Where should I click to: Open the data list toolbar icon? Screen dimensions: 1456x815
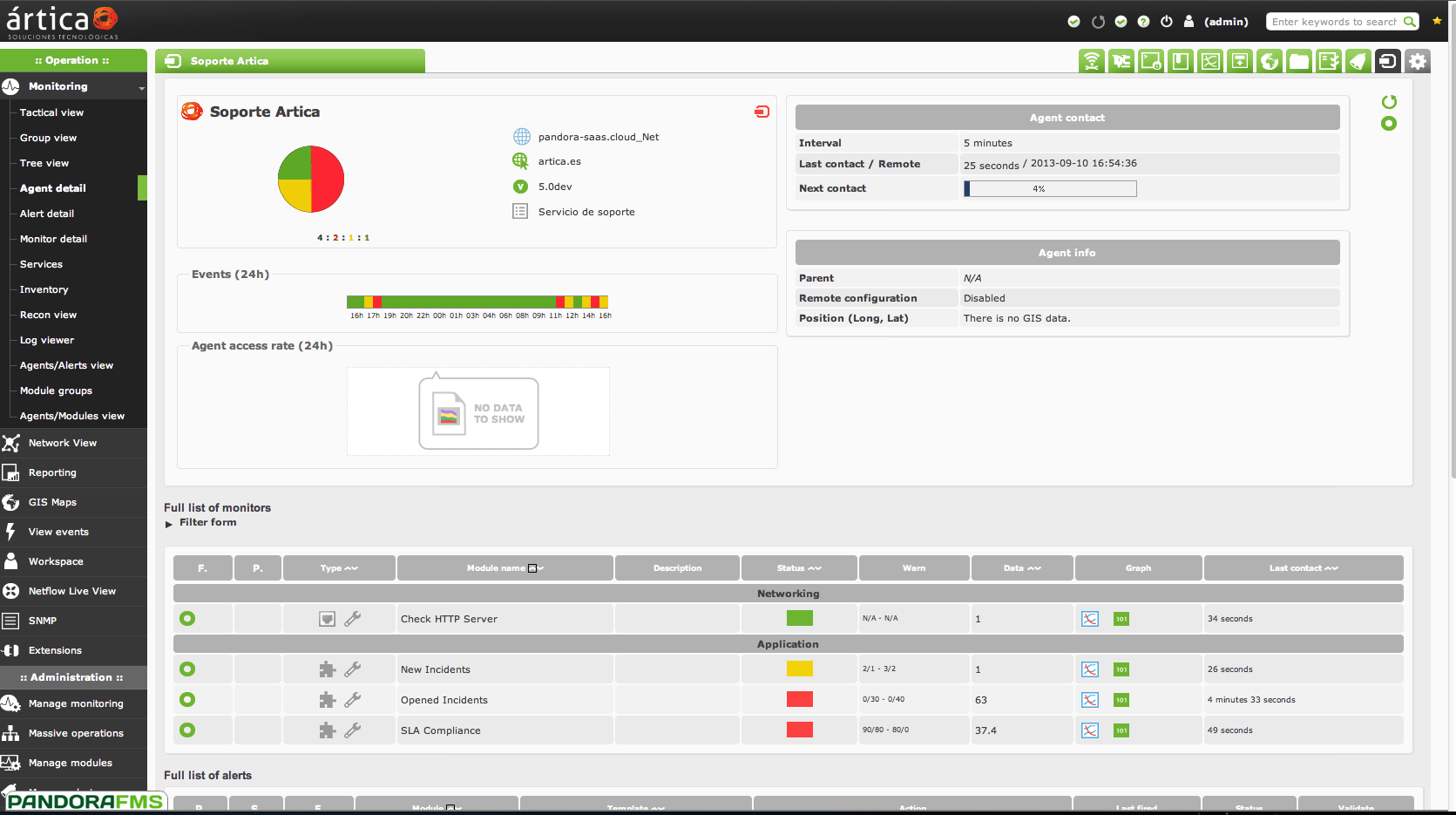tap(1329, 61)
